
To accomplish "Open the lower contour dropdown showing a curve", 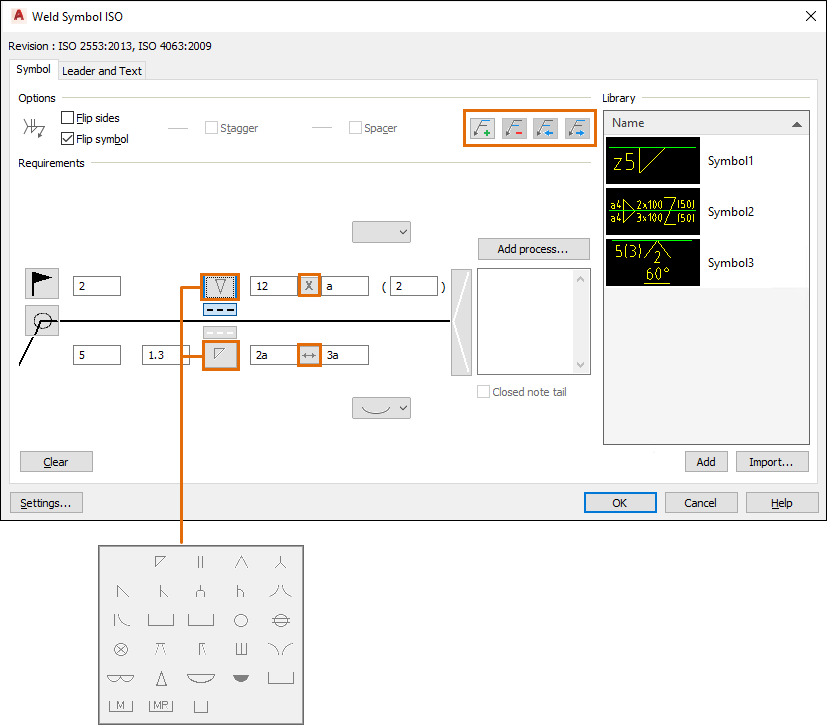I will coord(381,408).
